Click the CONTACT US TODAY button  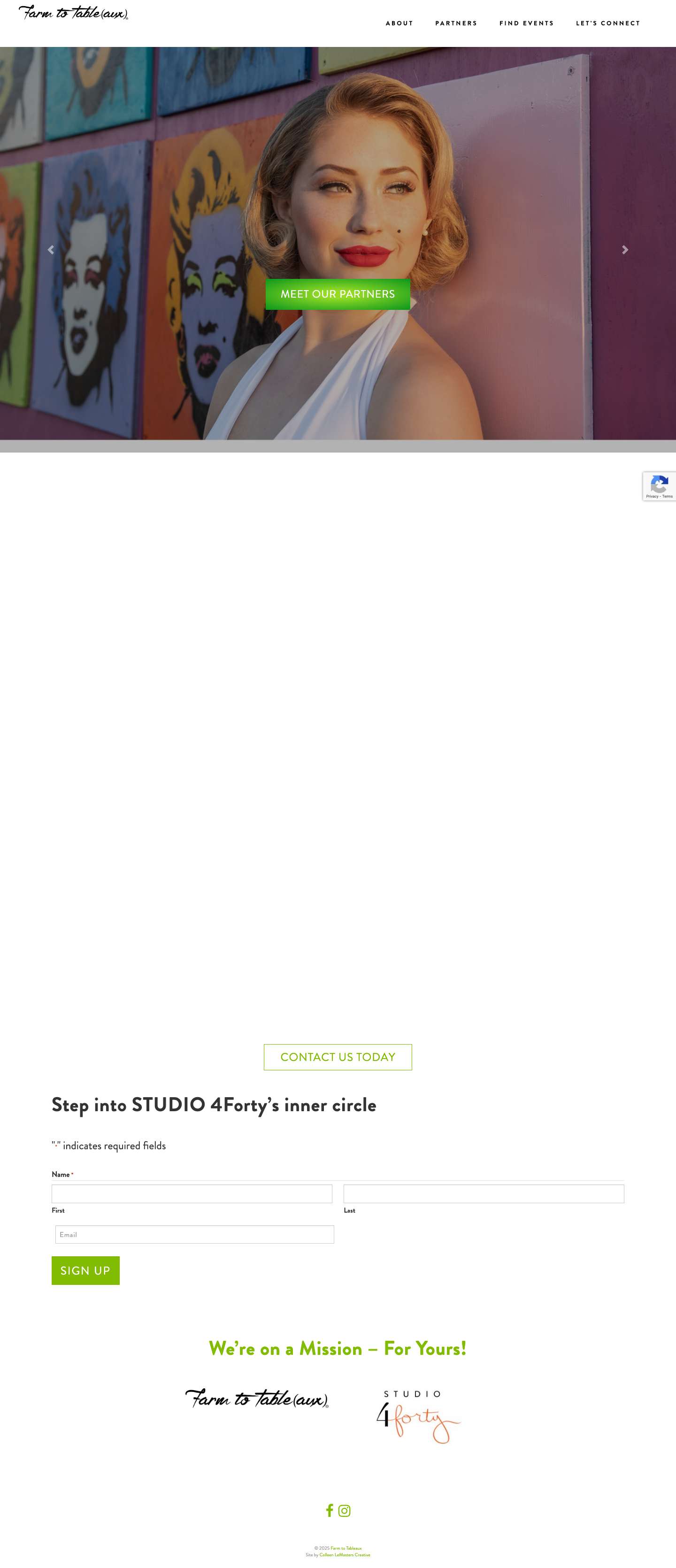[x=338, y=1057]
